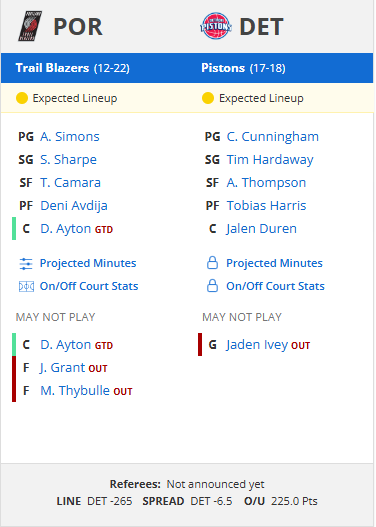Open C. Cunningham player page

click(x=273, y=137)
